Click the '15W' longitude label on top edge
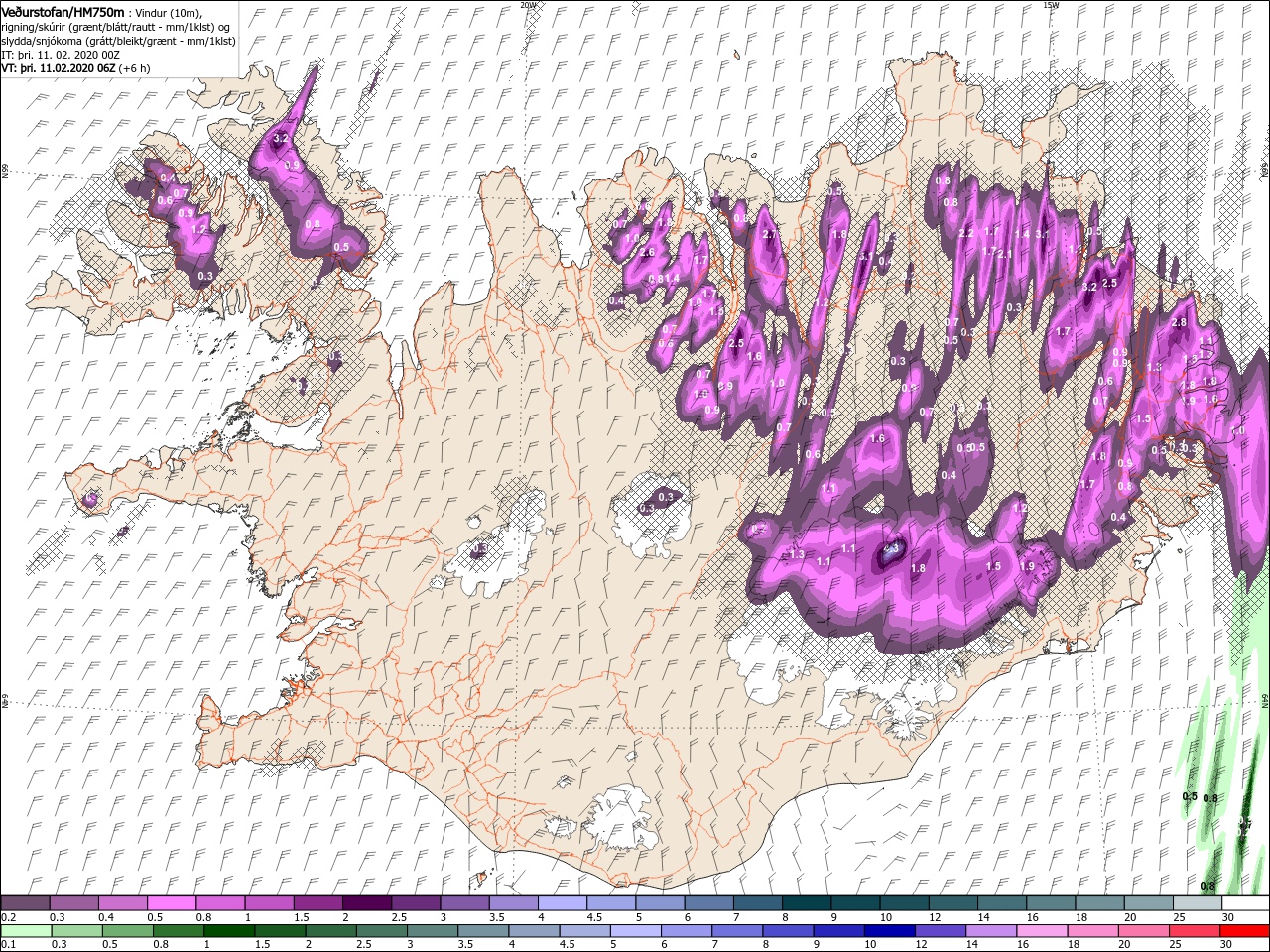Image resolution: width=1270 pixels, height=952 pixels. pyautogui.click(x=1051, y=5)
